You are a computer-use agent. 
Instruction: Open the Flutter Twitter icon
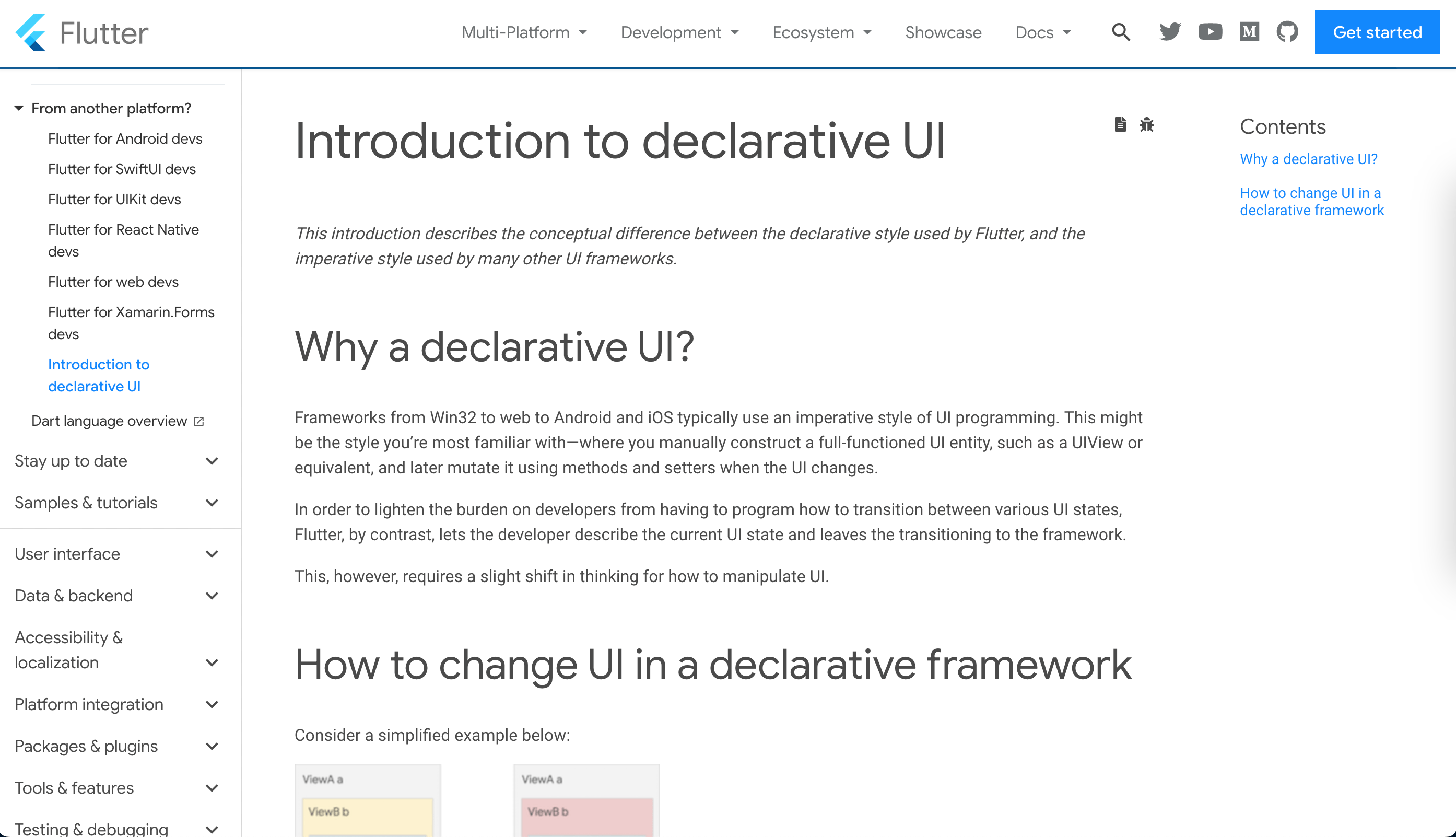coord(1170,32)
